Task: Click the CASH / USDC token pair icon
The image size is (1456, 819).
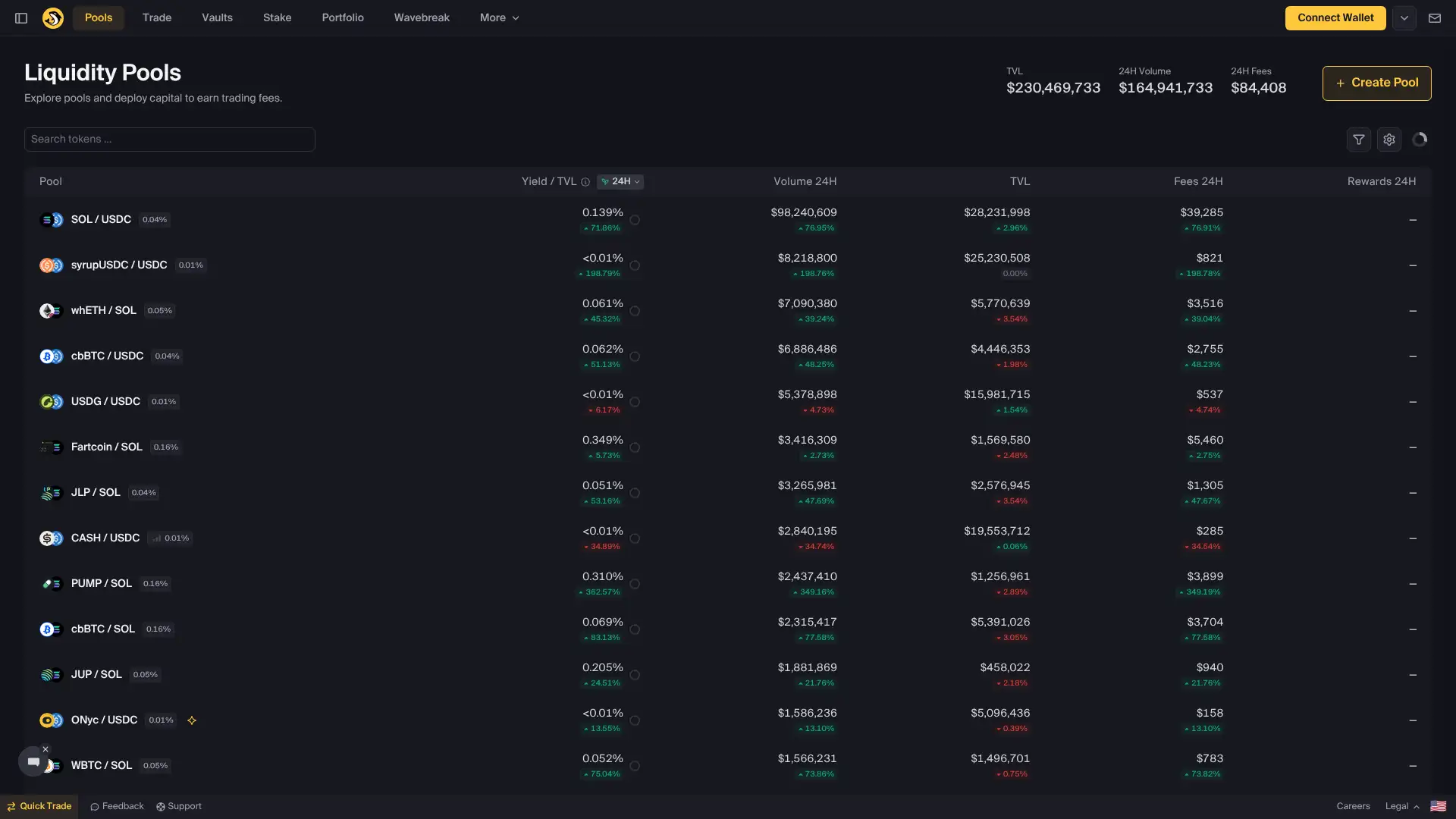Action: pyautogui.click(x=51, y=538)
